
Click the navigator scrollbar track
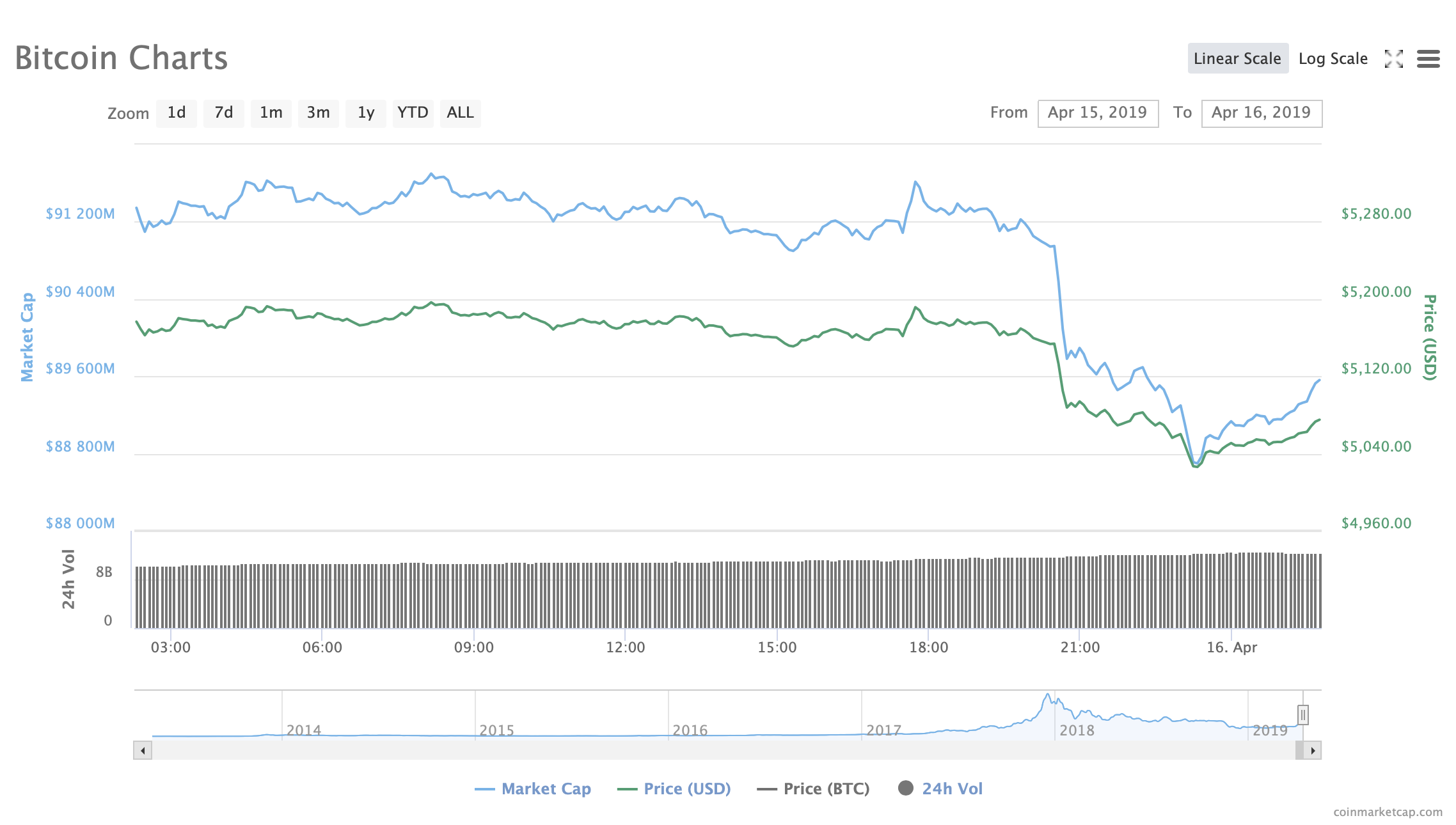(704, 750)
